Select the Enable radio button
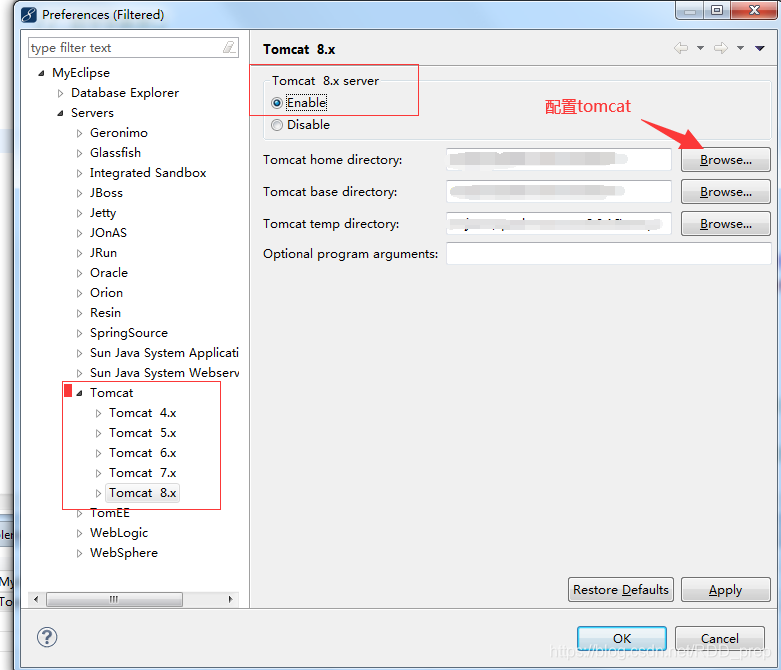This screenshot has width=781, height=670. [x=277, y=103]
